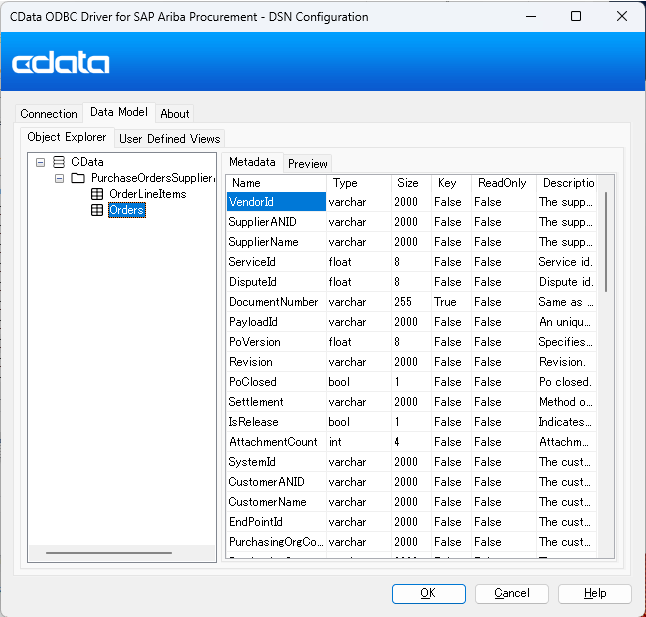Click the tree panel horizontal scrollbar

109,553
